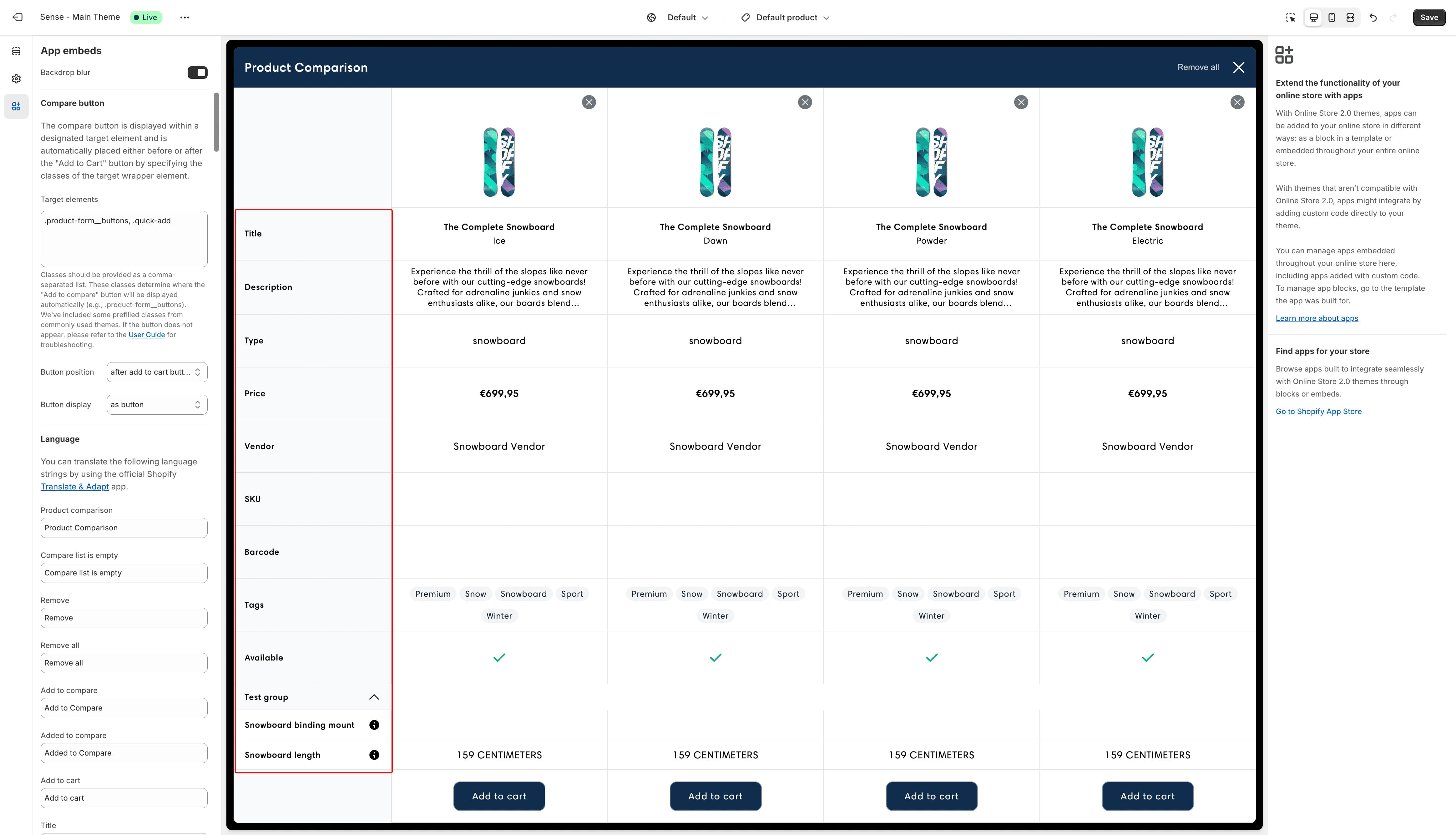Collapse the Test group section
Image resolution: width=1456 pixels, height=835 pixels.
coord(375,697)
